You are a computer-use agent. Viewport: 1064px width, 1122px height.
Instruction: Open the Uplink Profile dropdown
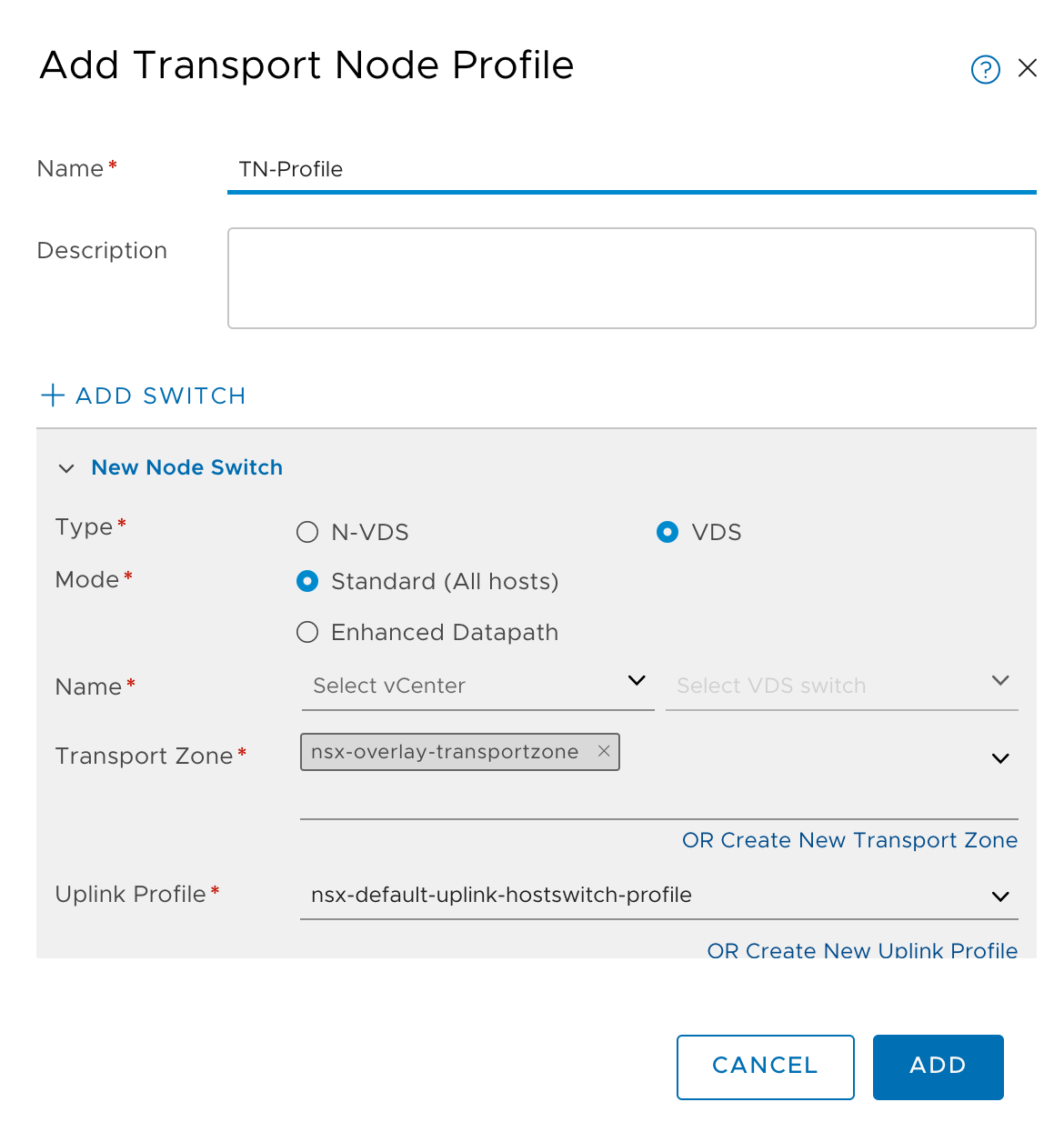659,895
